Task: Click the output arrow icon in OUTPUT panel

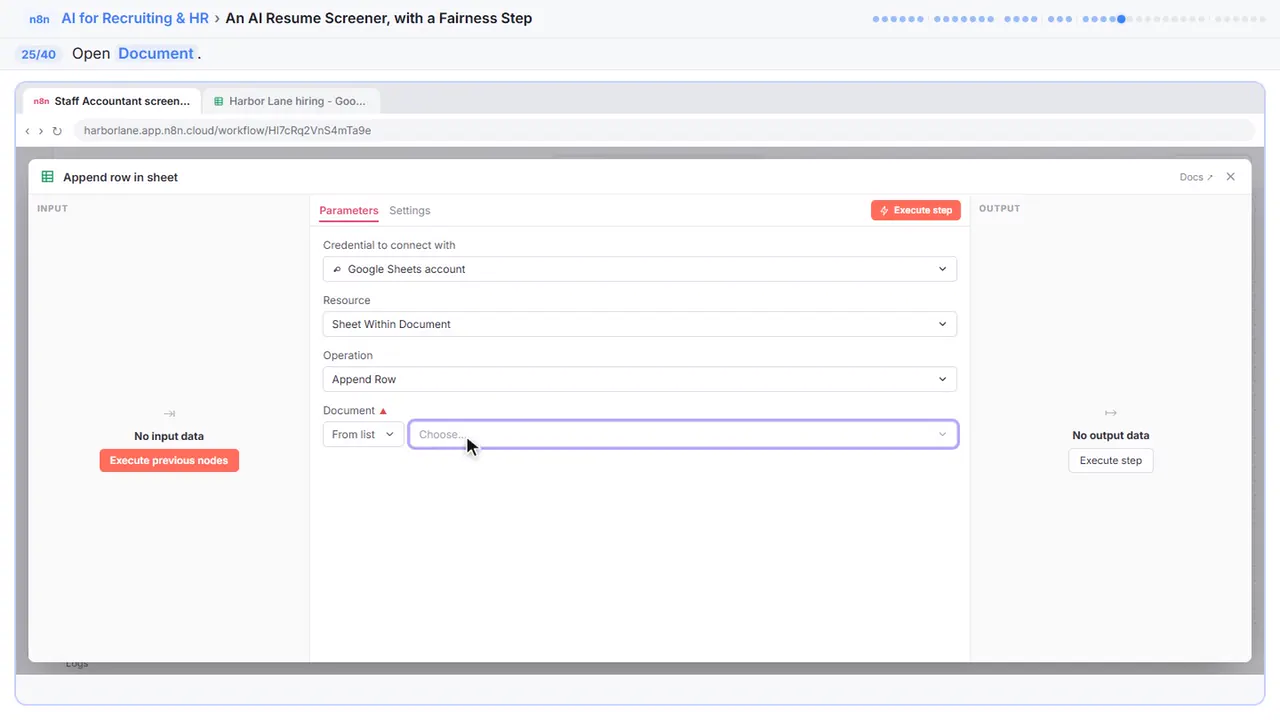Action: tap(1111, 413)
